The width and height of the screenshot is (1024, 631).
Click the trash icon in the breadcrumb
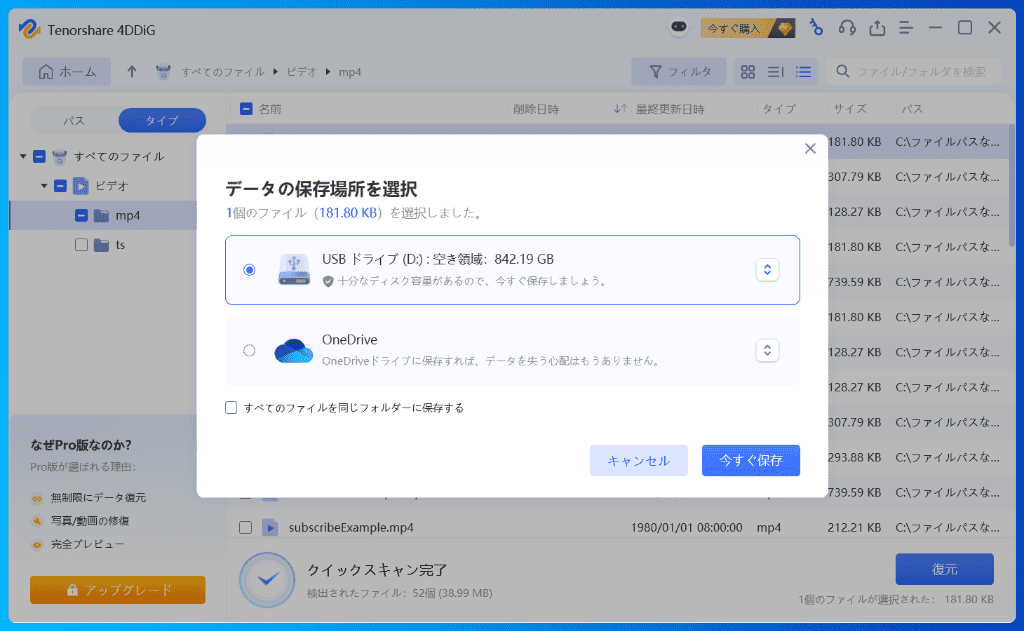163,72
